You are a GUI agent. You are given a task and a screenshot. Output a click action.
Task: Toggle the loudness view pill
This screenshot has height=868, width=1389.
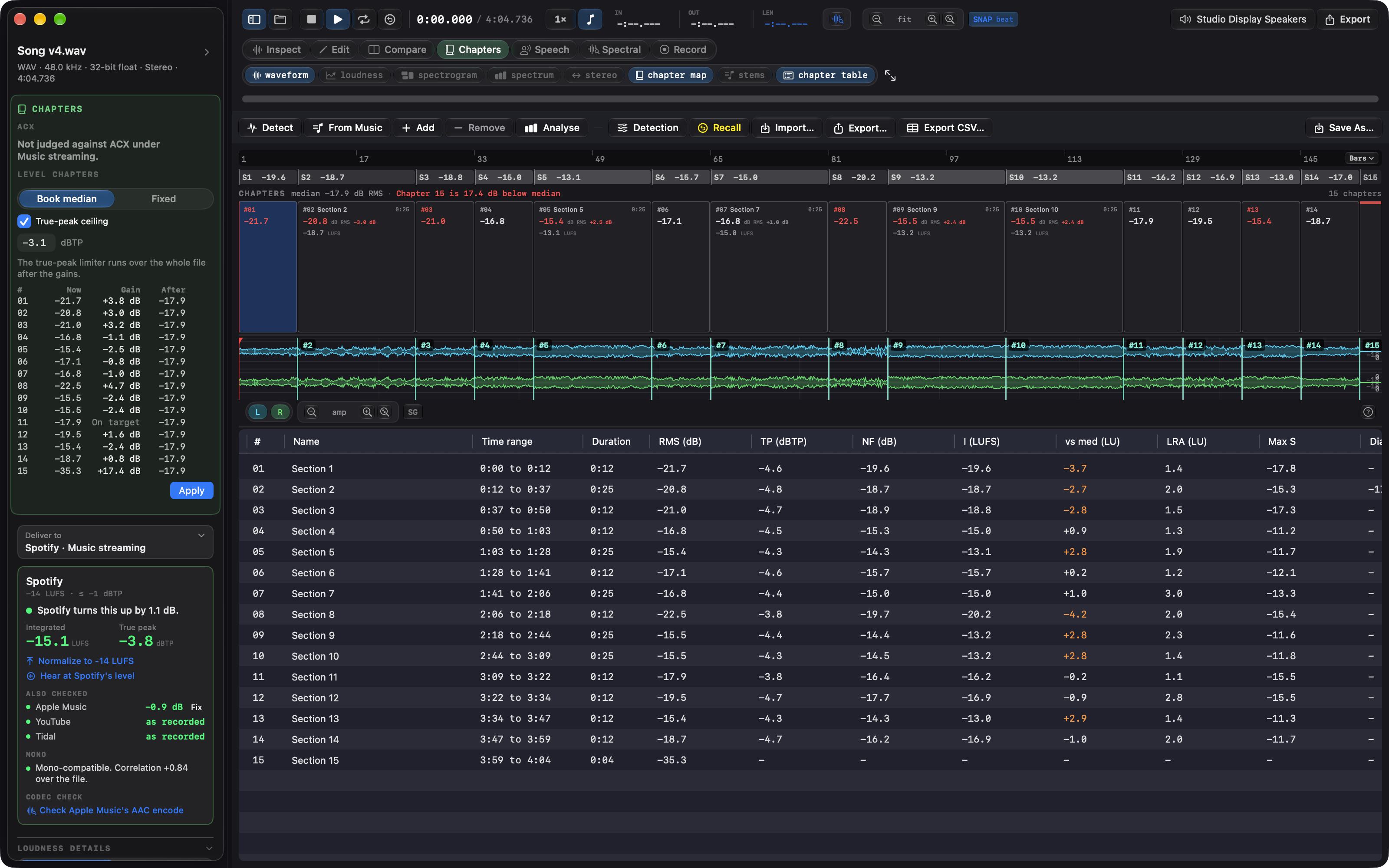[354, 75]
